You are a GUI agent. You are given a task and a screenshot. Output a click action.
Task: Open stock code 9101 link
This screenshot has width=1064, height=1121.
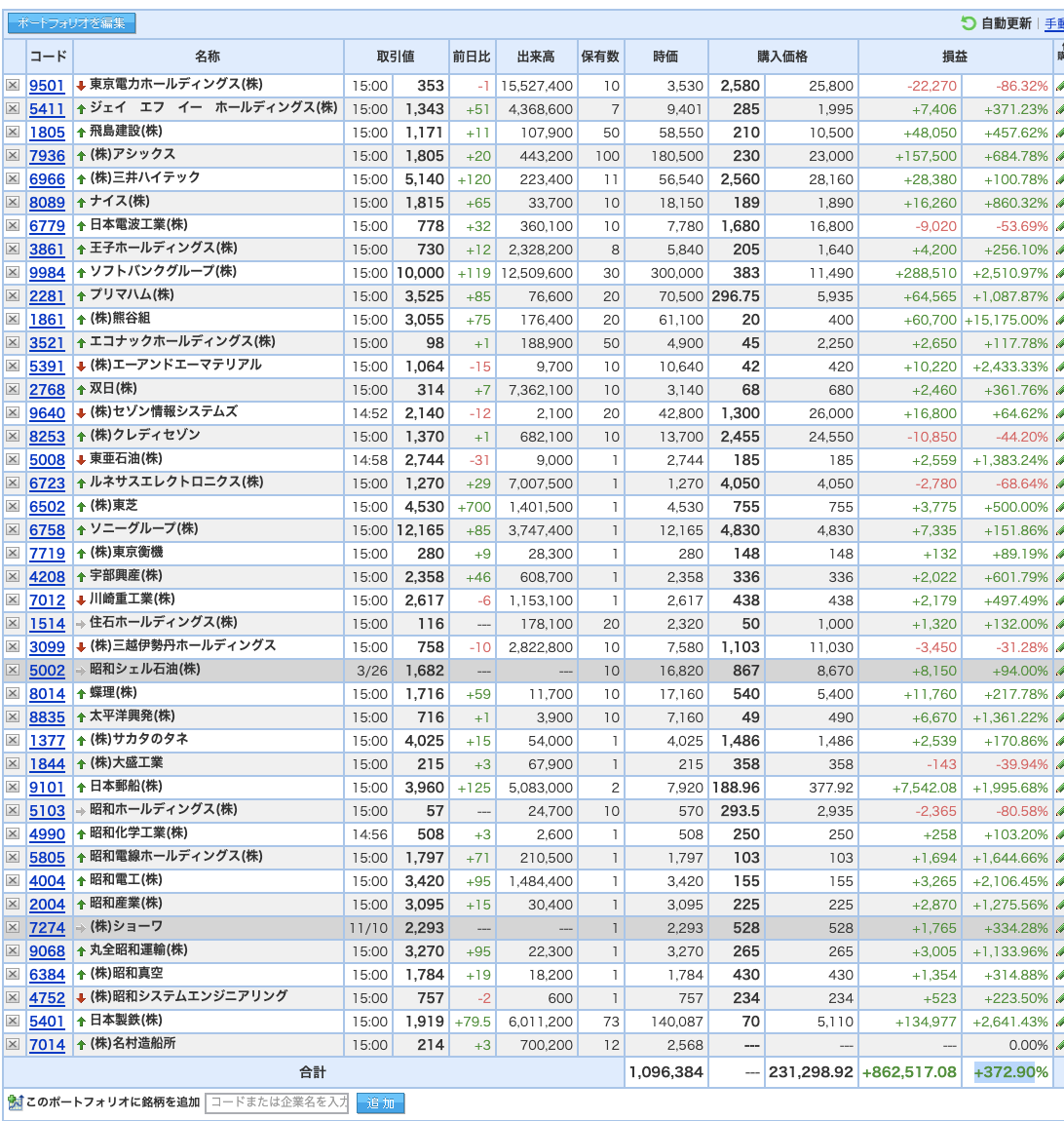(x=47, y=788)
